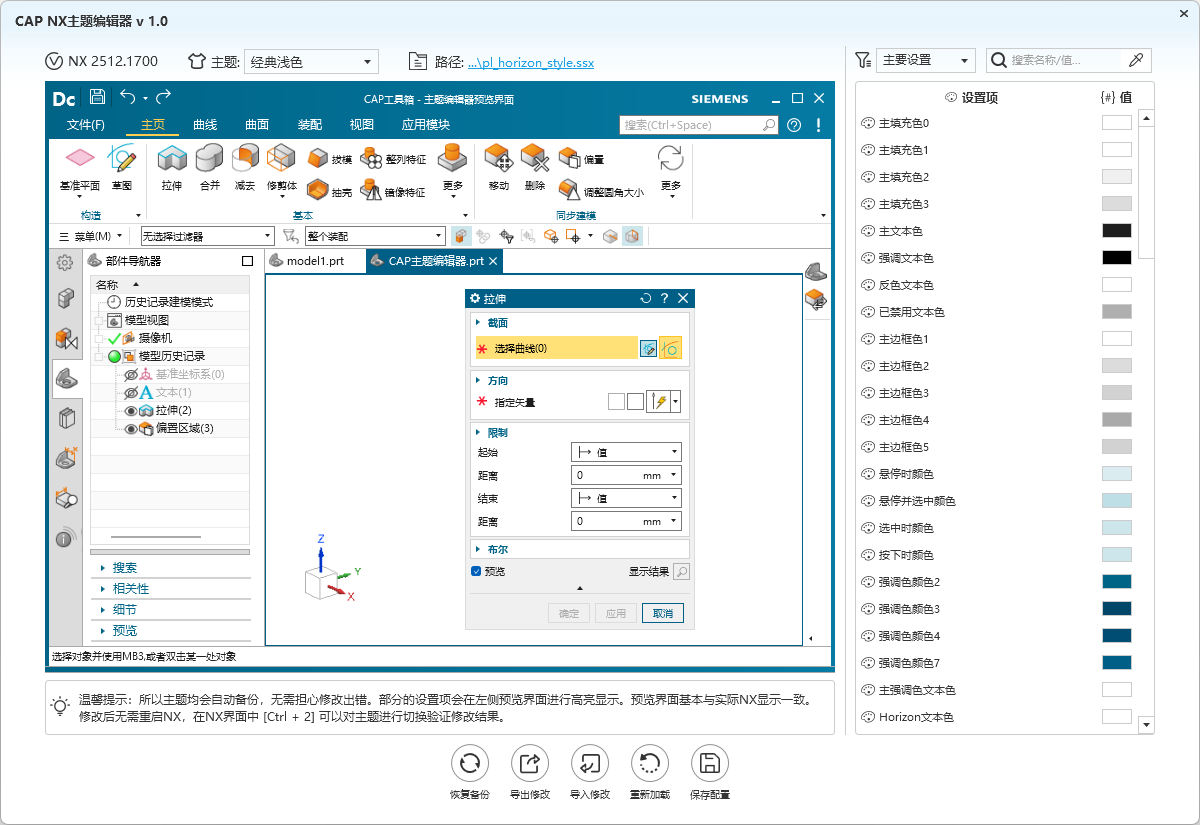
Task: Click the color picker eyedropper in search box
Action: click(x=1136, y=60)
